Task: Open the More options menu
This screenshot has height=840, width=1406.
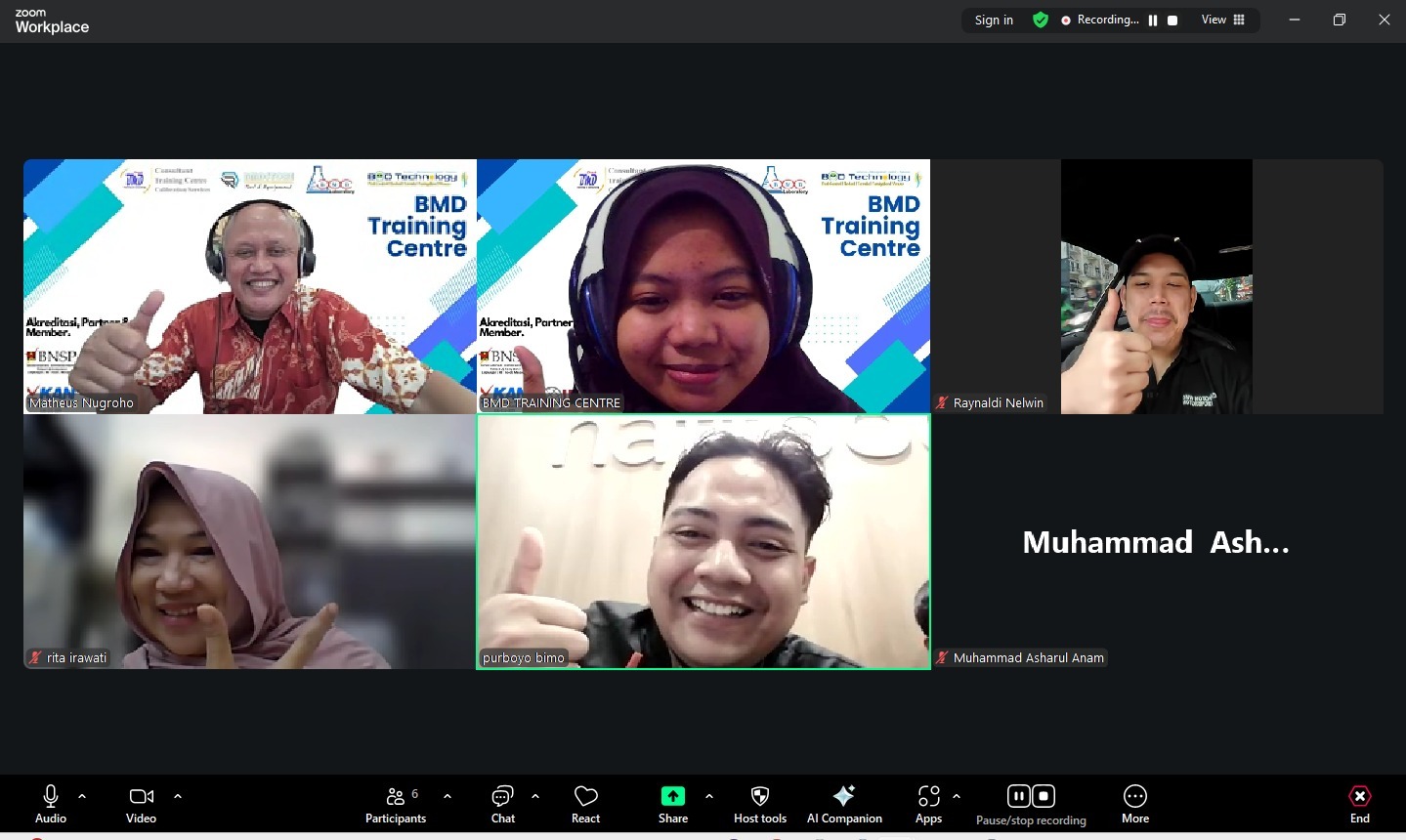Action: (x=1134, y=804)
